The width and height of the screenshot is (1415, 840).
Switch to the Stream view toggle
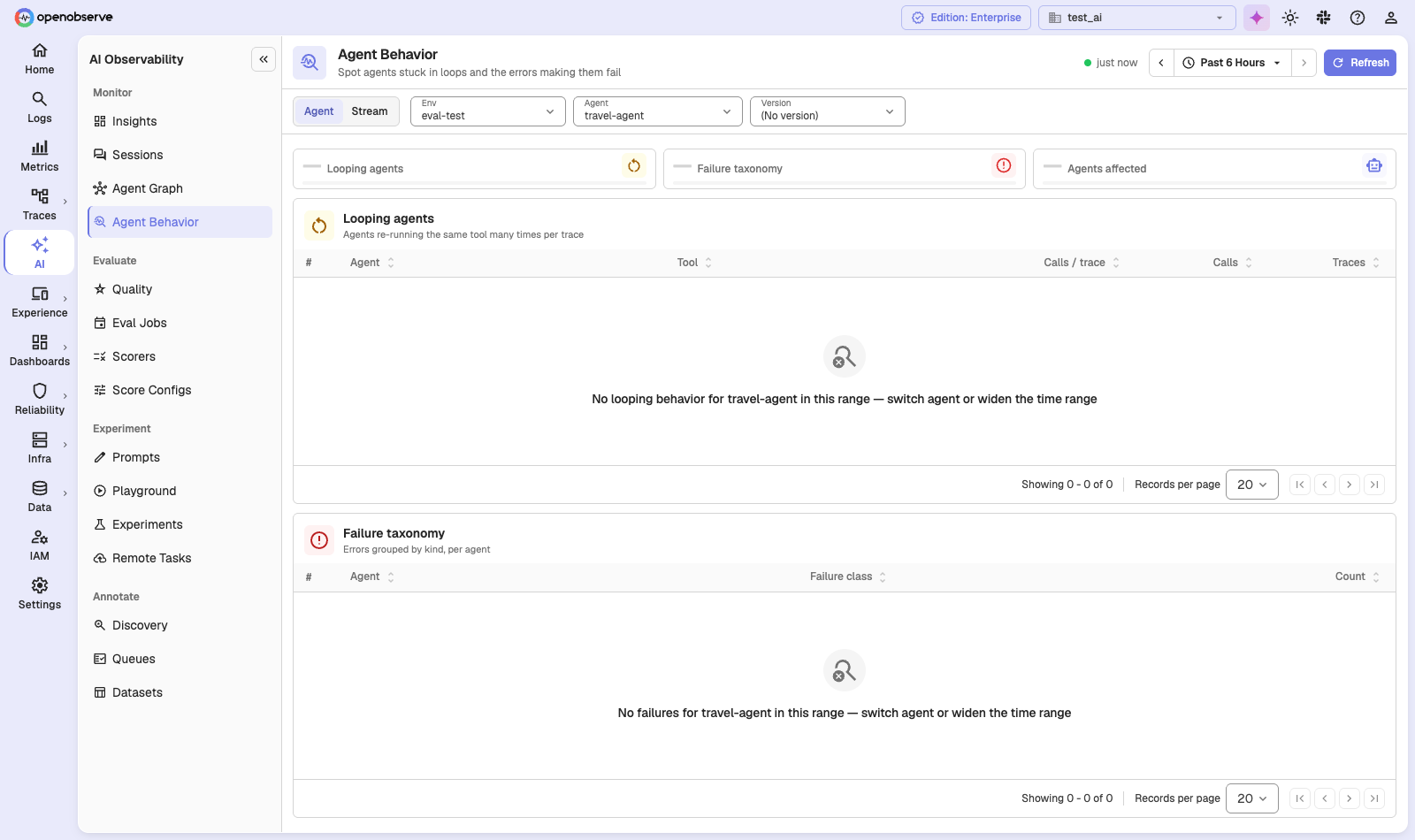pos(370,111)
